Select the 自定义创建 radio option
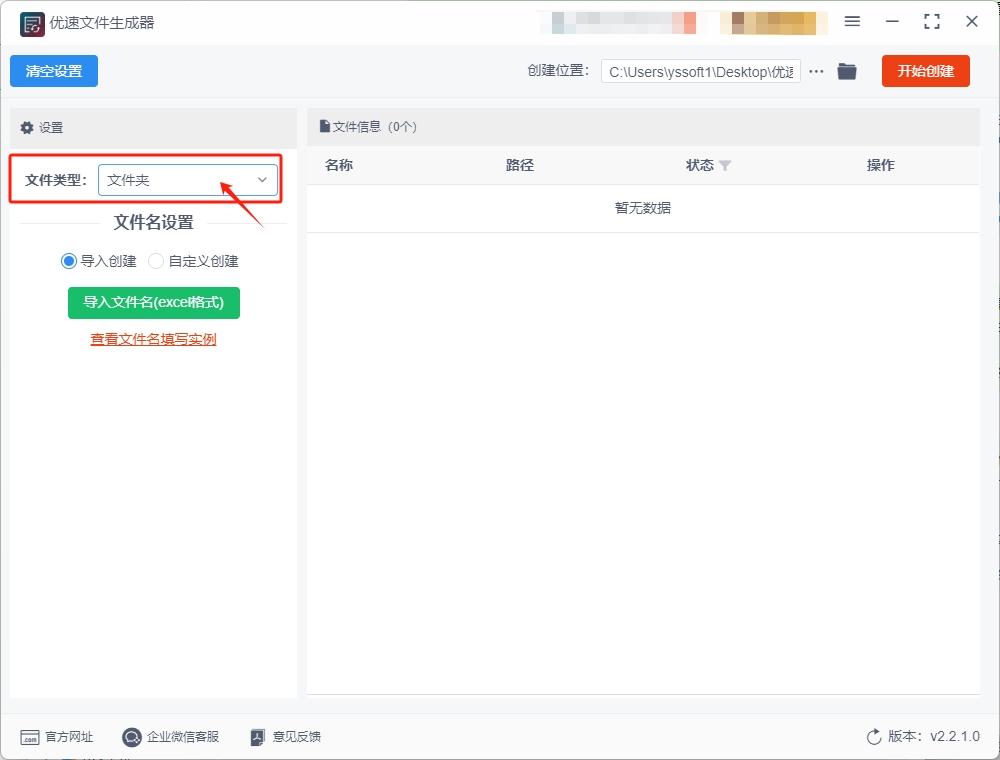The image size is (1000, 760). click(156, 261)
